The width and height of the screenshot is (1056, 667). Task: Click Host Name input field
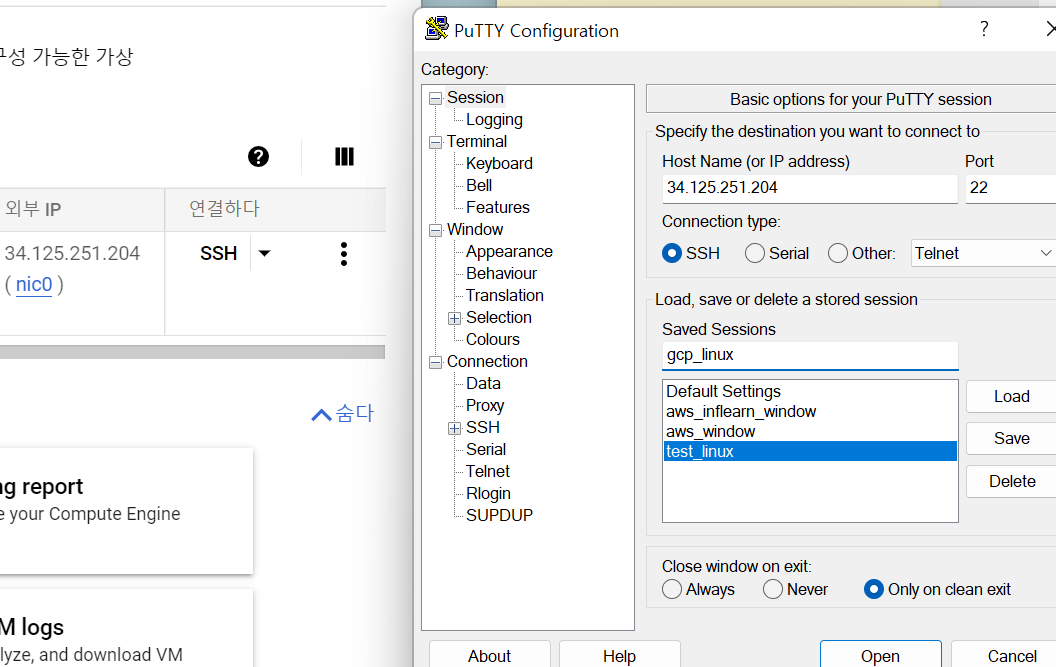point(810,188)
